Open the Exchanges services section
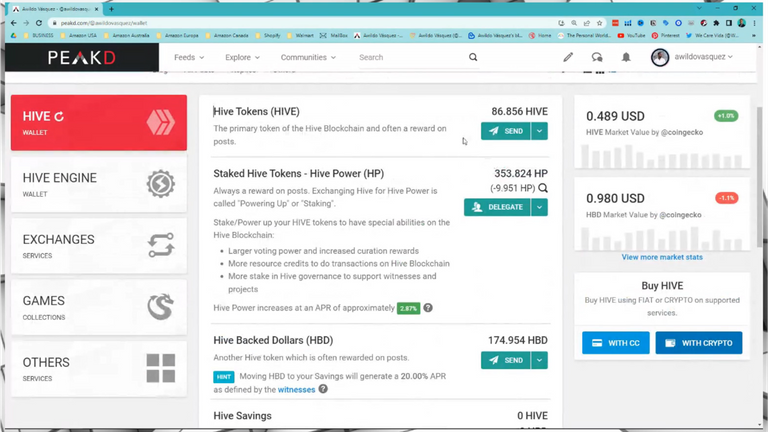 (x=99, y=245)
